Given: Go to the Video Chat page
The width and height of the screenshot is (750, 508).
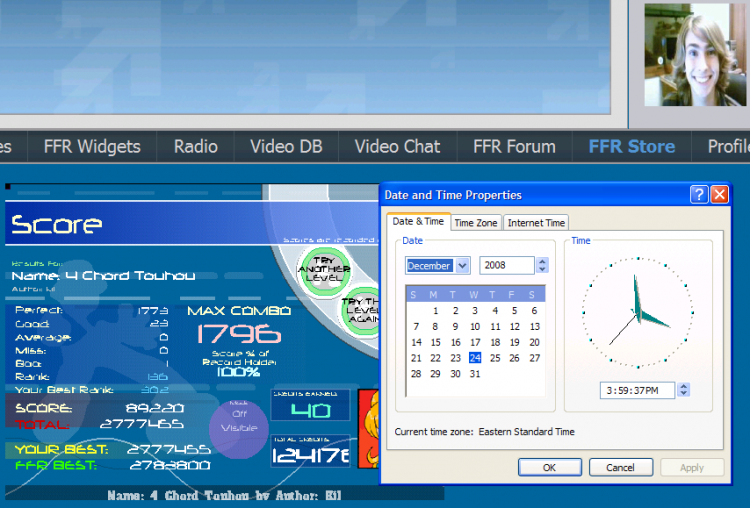Looking at the screenshot, I should (397, 146).
